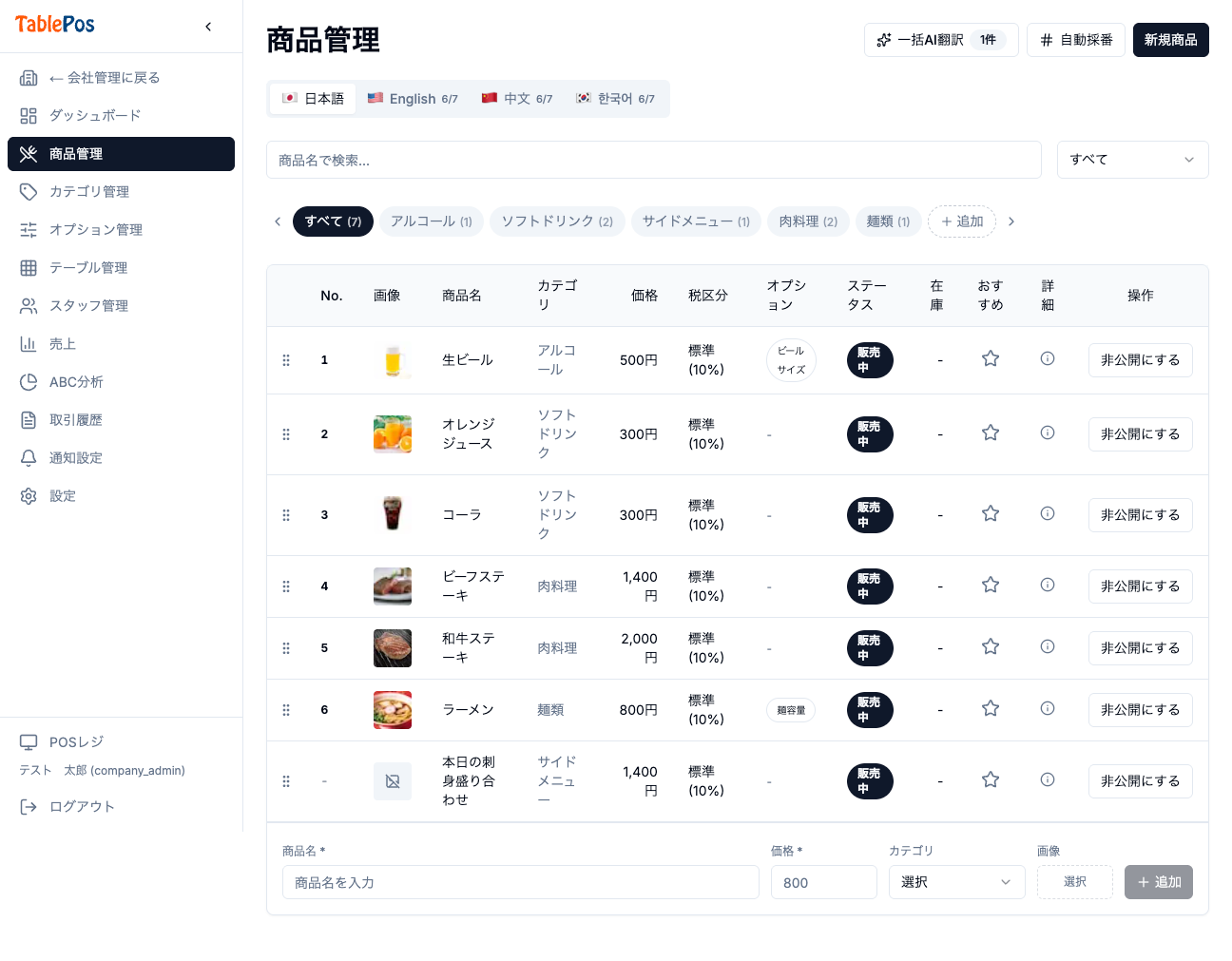Open the info details icon for 生ビール
1232x961 pixels.
tap(1048, 358)
